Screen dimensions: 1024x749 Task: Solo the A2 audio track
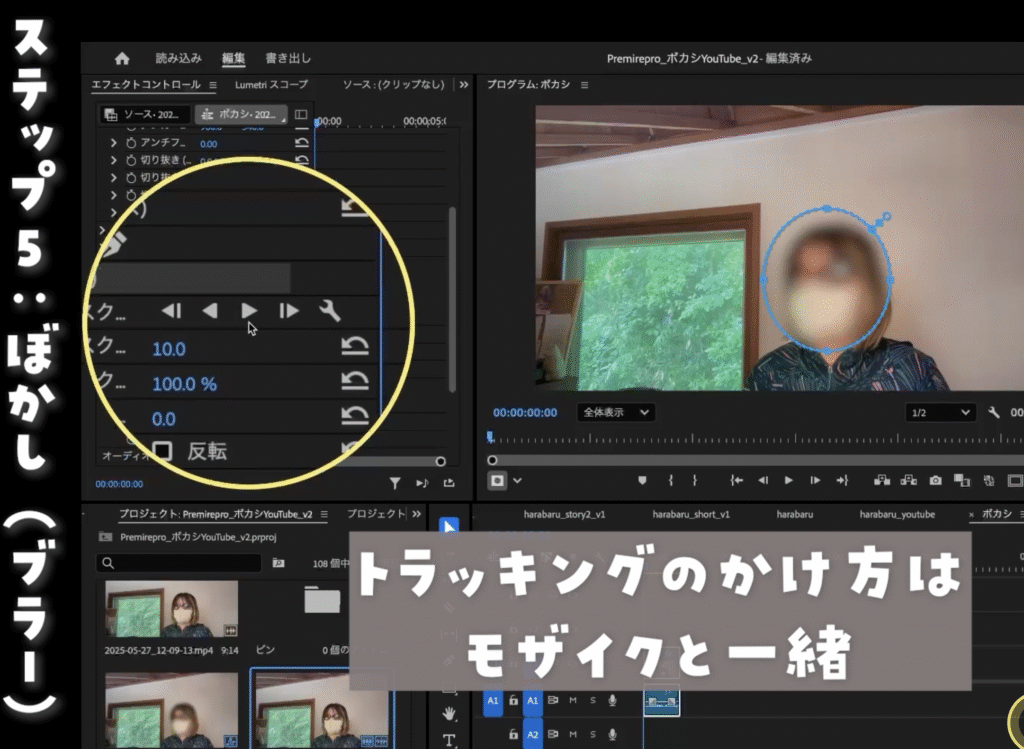coord(592,735)
